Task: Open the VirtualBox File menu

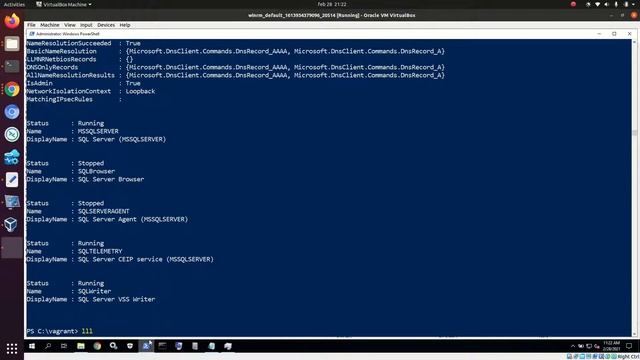Action: pyautogui.click(x=31, y=25)
